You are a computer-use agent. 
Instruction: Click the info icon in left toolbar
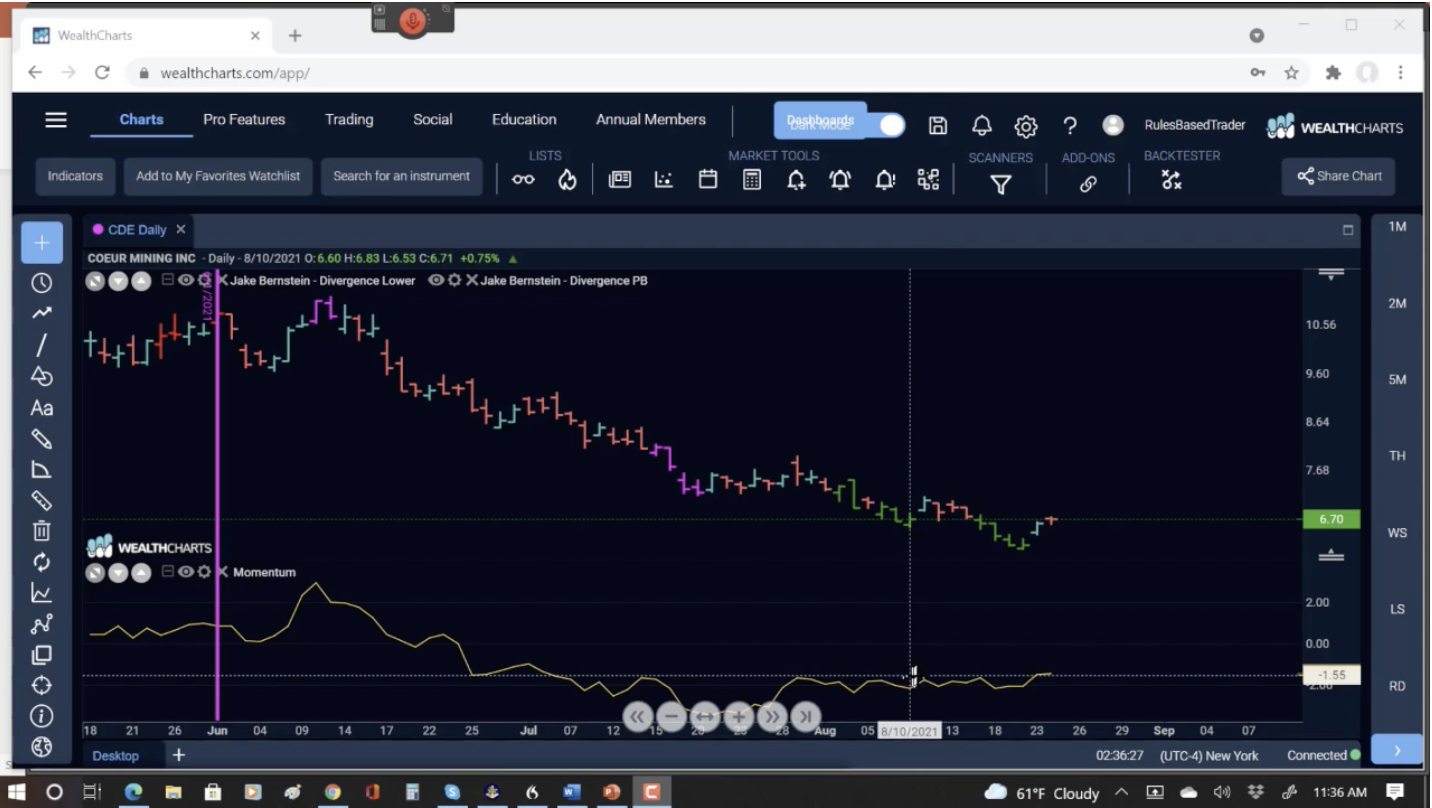(x=42, y=716)
